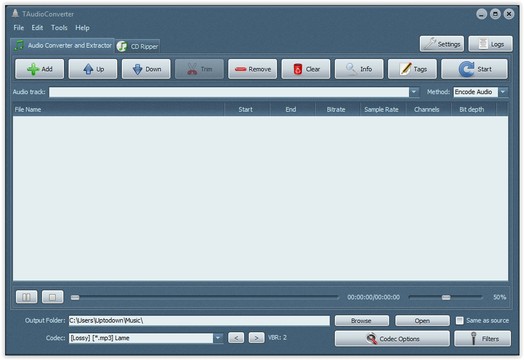Click the Browse button for the output folder

[362, 321]
